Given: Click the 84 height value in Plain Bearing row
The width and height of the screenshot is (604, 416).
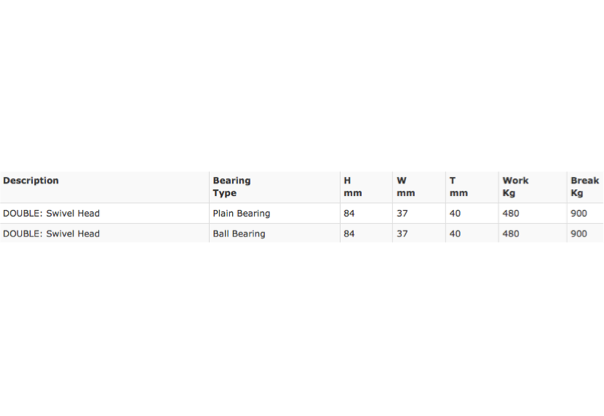Looking at the screenshot, I should [349, 213].
